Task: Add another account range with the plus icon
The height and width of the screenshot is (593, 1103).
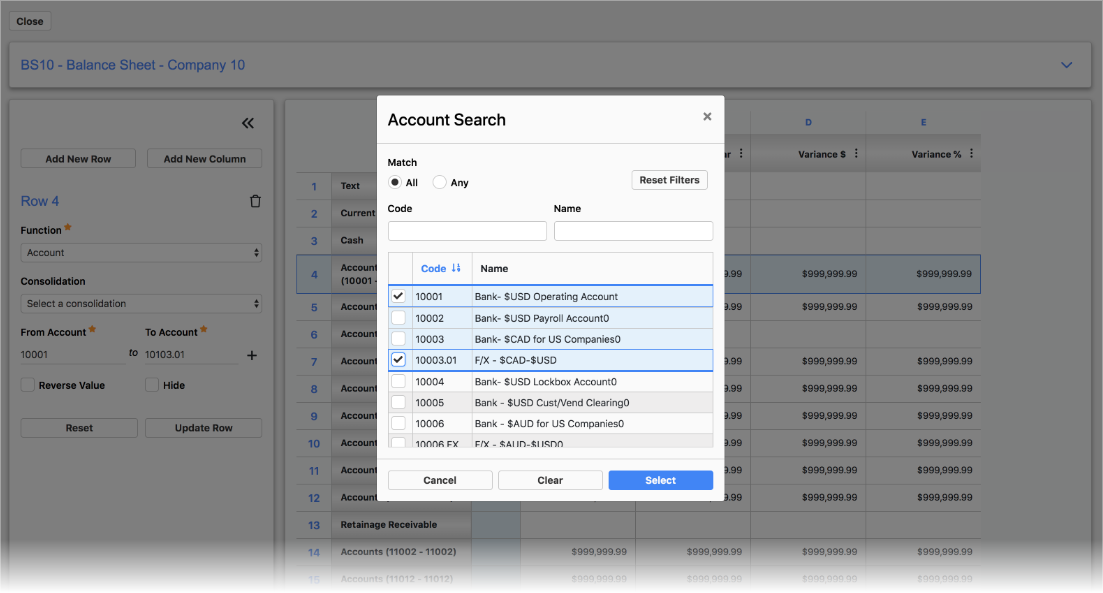Action: click(252, 354)
